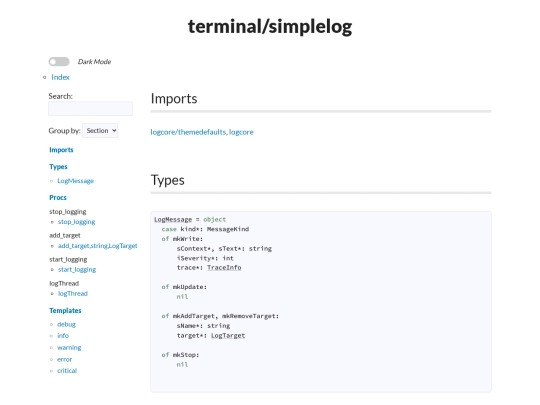Click the start_logging group label

point(68,259)
